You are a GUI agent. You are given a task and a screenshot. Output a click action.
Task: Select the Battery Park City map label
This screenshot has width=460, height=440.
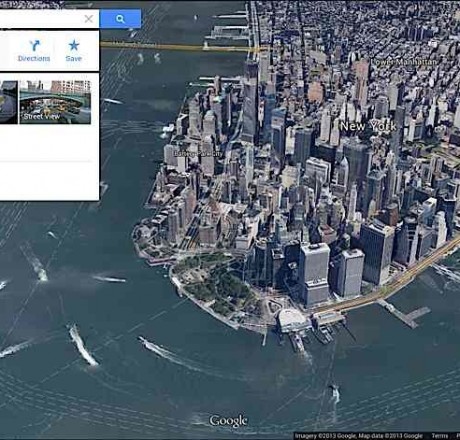pos(197,154)
